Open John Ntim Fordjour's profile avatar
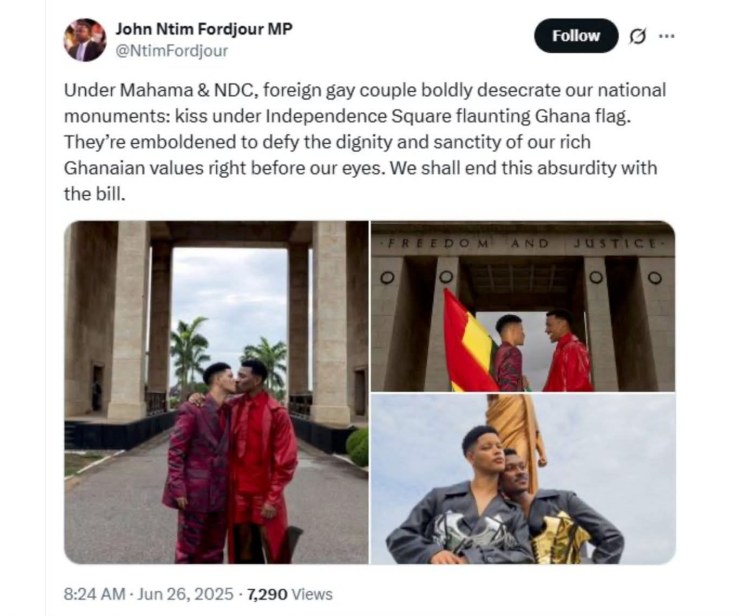This screenshot has height=616, width=740. [85, 40]
